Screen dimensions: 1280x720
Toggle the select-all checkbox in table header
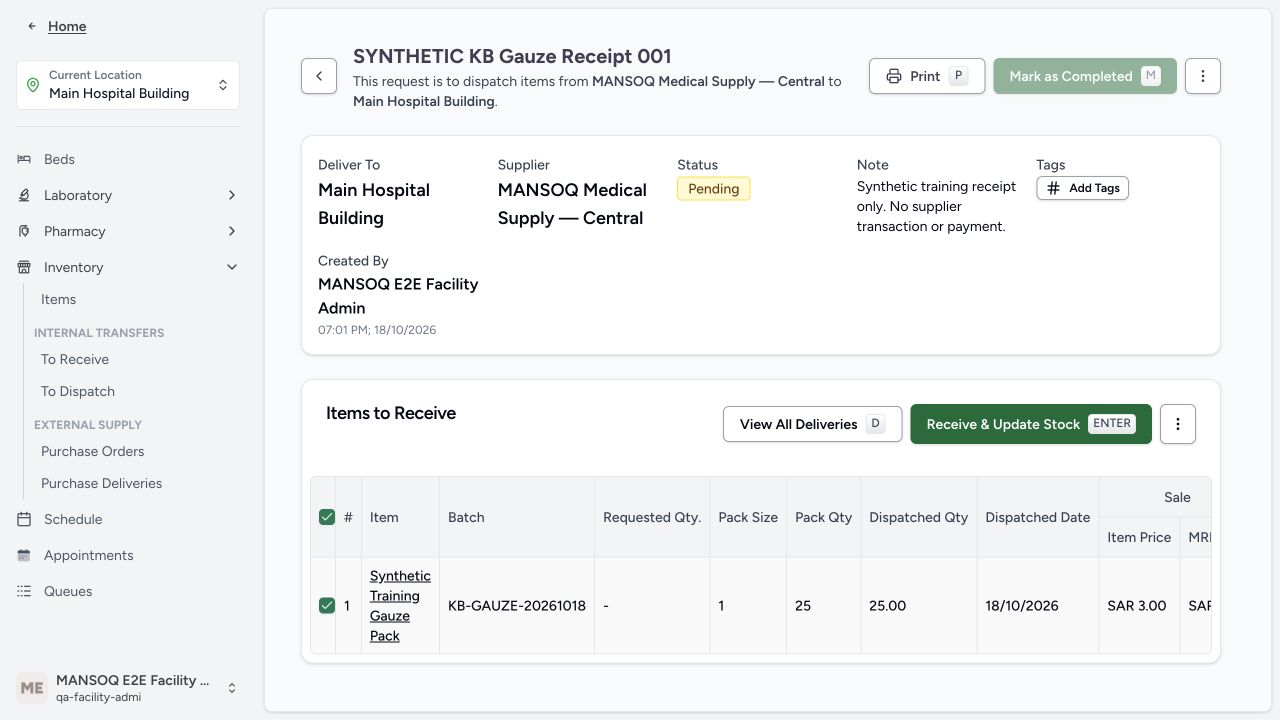pos(326,517)
